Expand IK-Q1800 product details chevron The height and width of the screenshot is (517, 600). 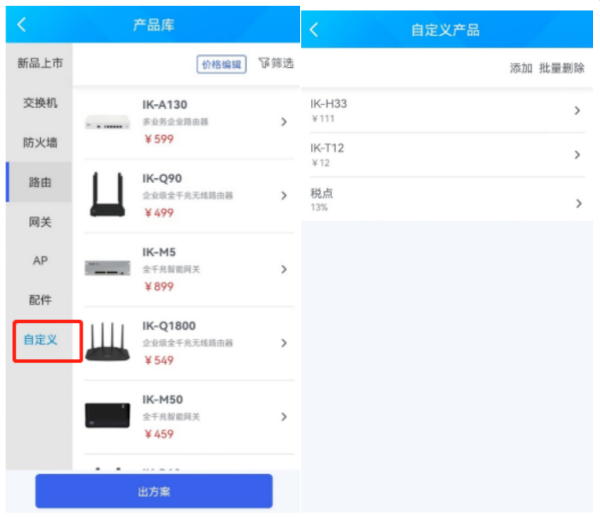click(x=284, y=343)
